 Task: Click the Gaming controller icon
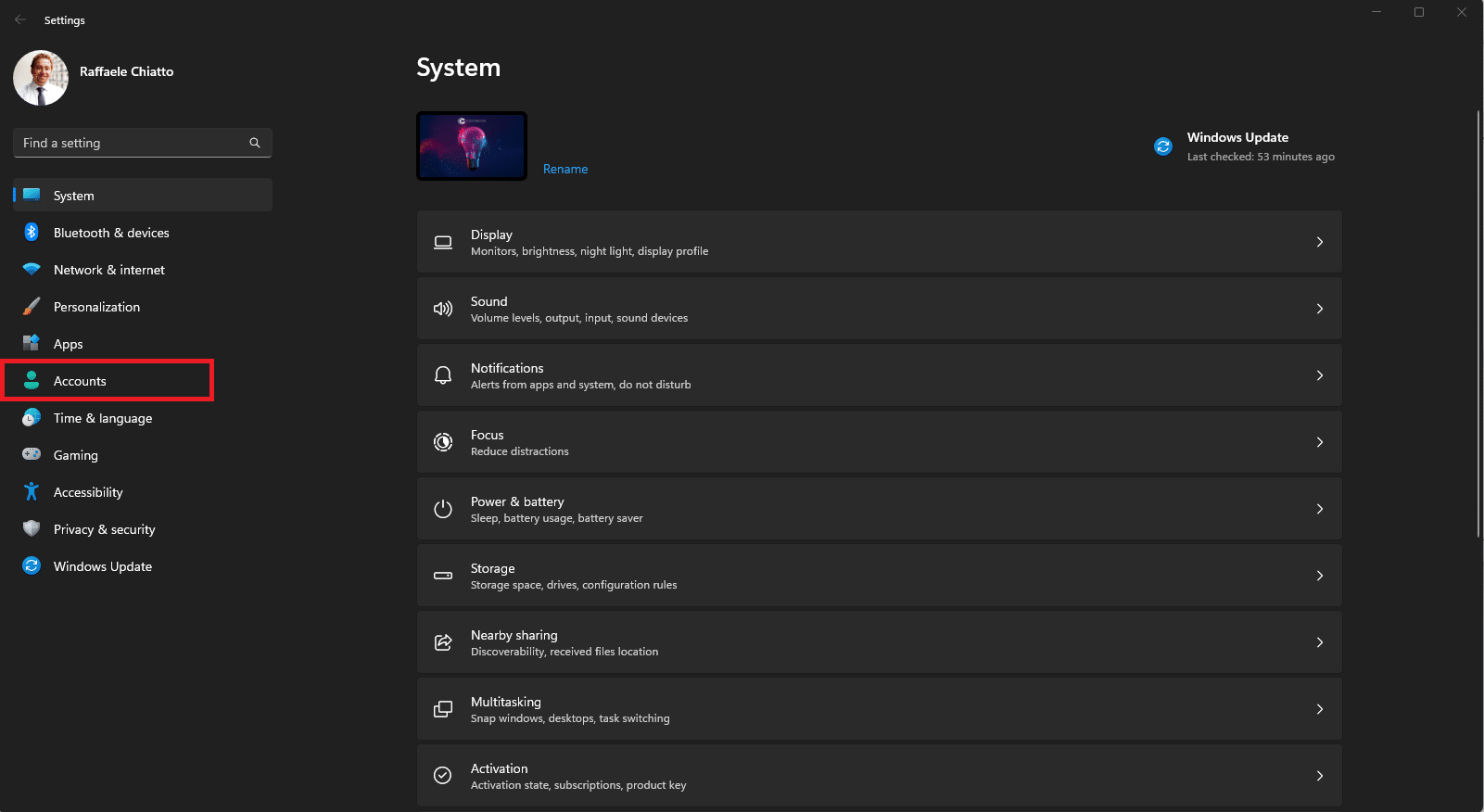pos(32,455)
